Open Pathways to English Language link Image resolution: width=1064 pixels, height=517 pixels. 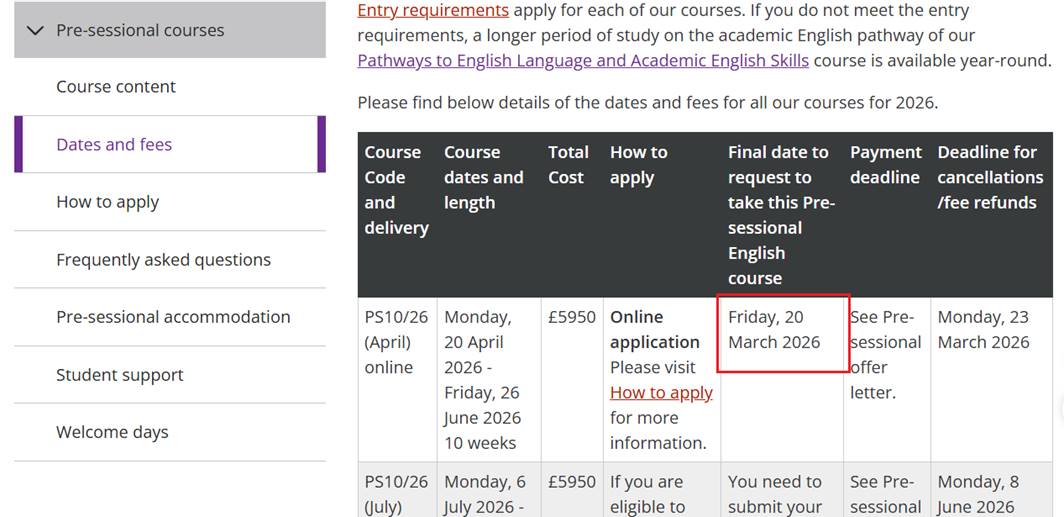tap(583, 60)
